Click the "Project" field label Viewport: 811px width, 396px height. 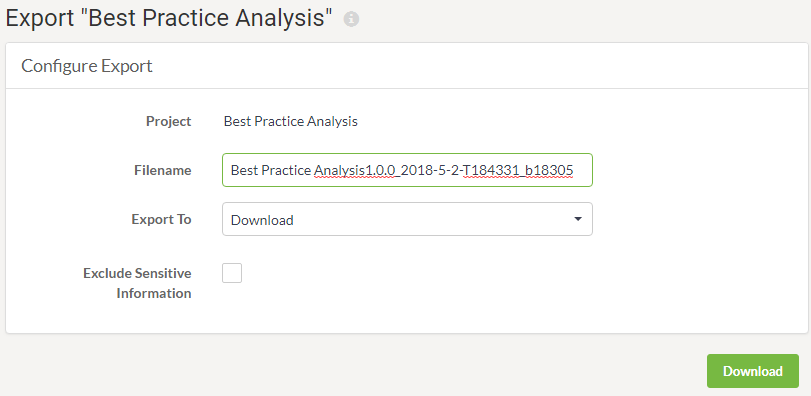169,121
